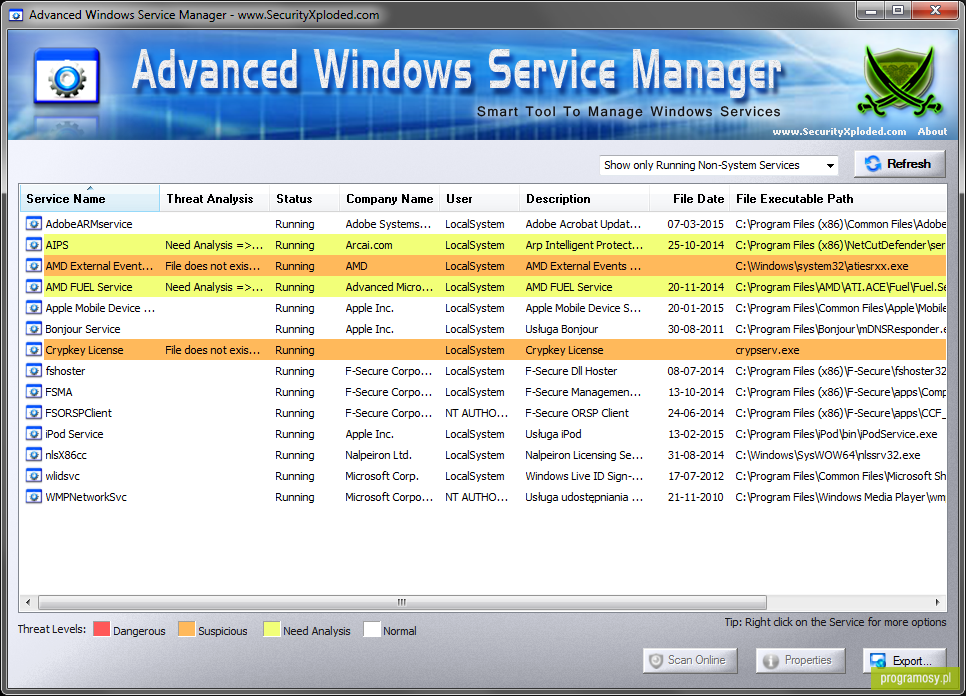Click the WMPNetworkSvc row icon
966x696 pixels.
point(33,496)
